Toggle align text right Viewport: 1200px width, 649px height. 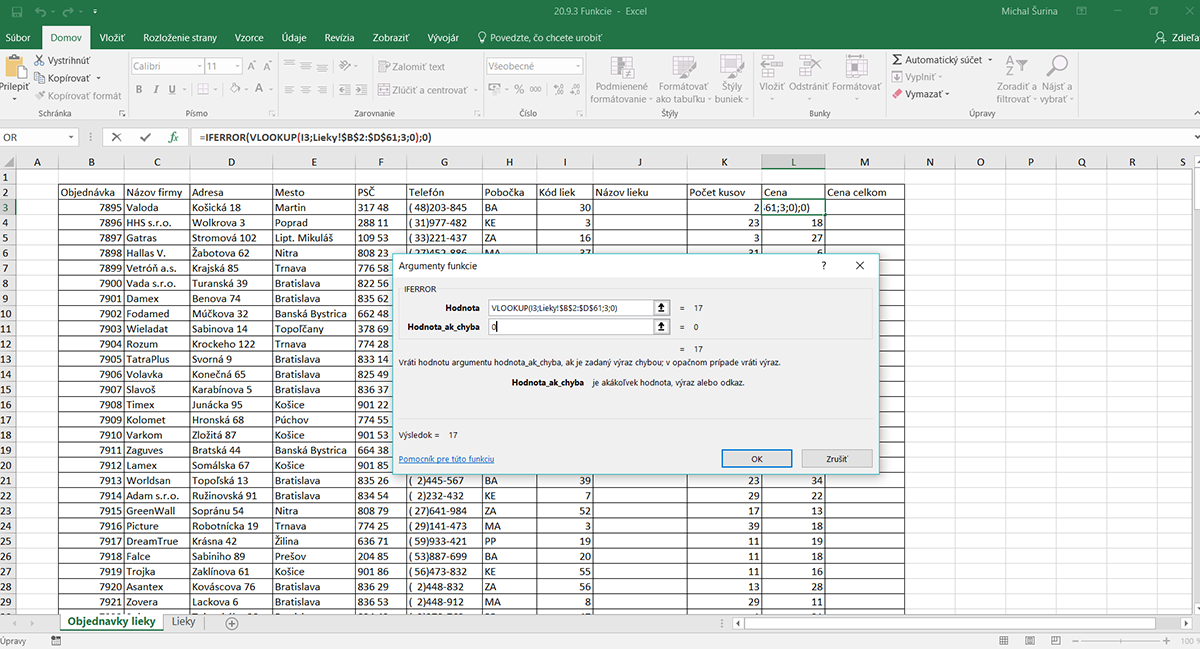pyautogui.click(x=322, y=90)
